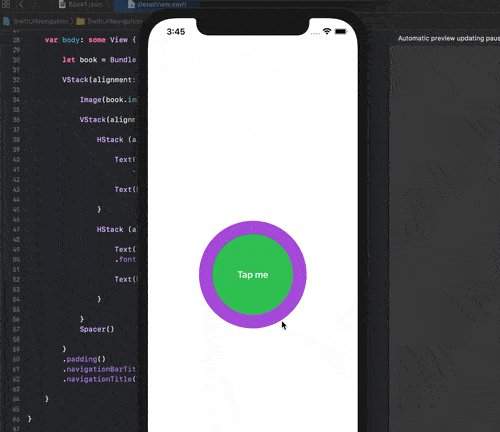Viewport: 500px width, 432px height.
Task: Click the 3:45 clock in simulator
Action: click(176, 32)
